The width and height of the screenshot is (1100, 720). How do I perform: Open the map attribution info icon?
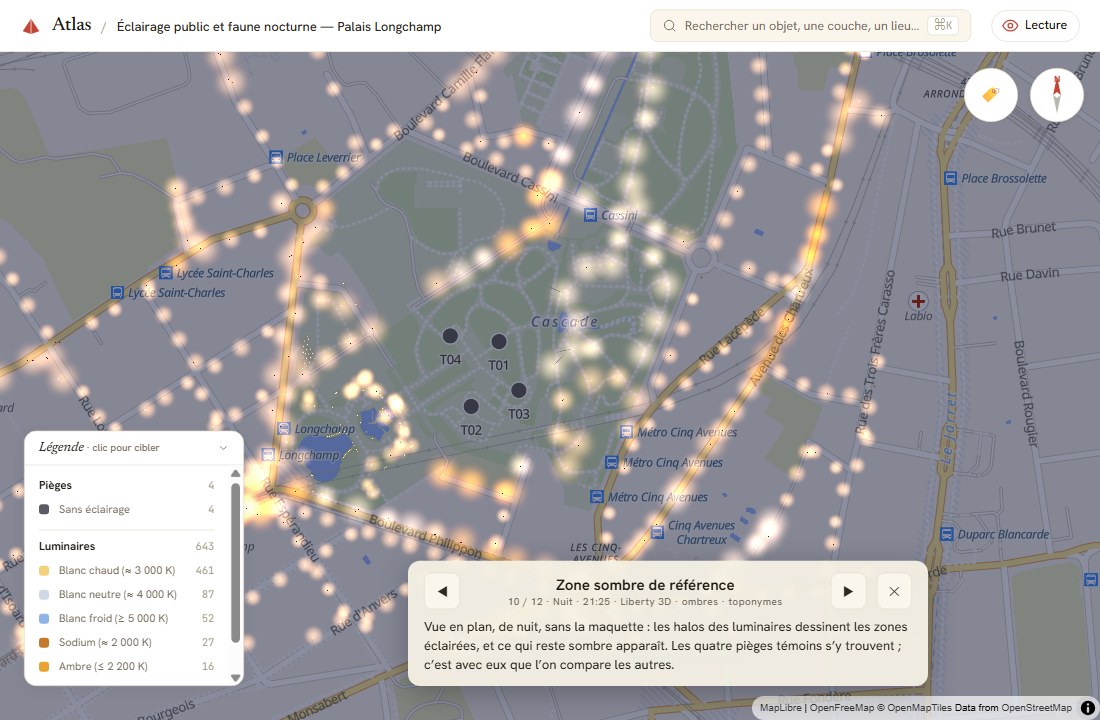(1087, 707)
